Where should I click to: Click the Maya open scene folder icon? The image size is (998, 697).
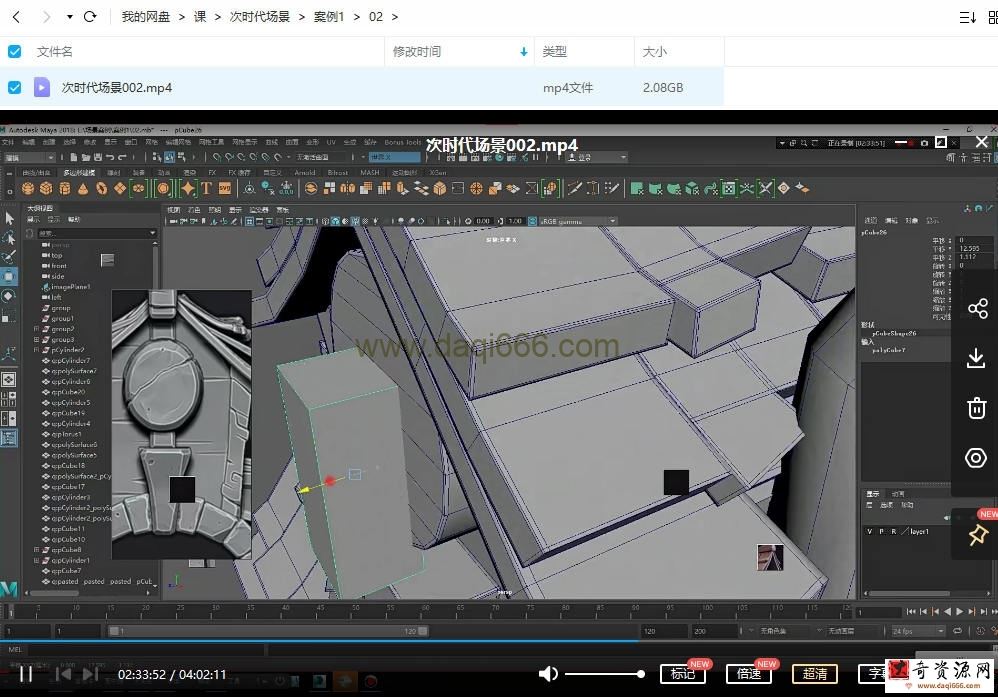coord(86,157)
